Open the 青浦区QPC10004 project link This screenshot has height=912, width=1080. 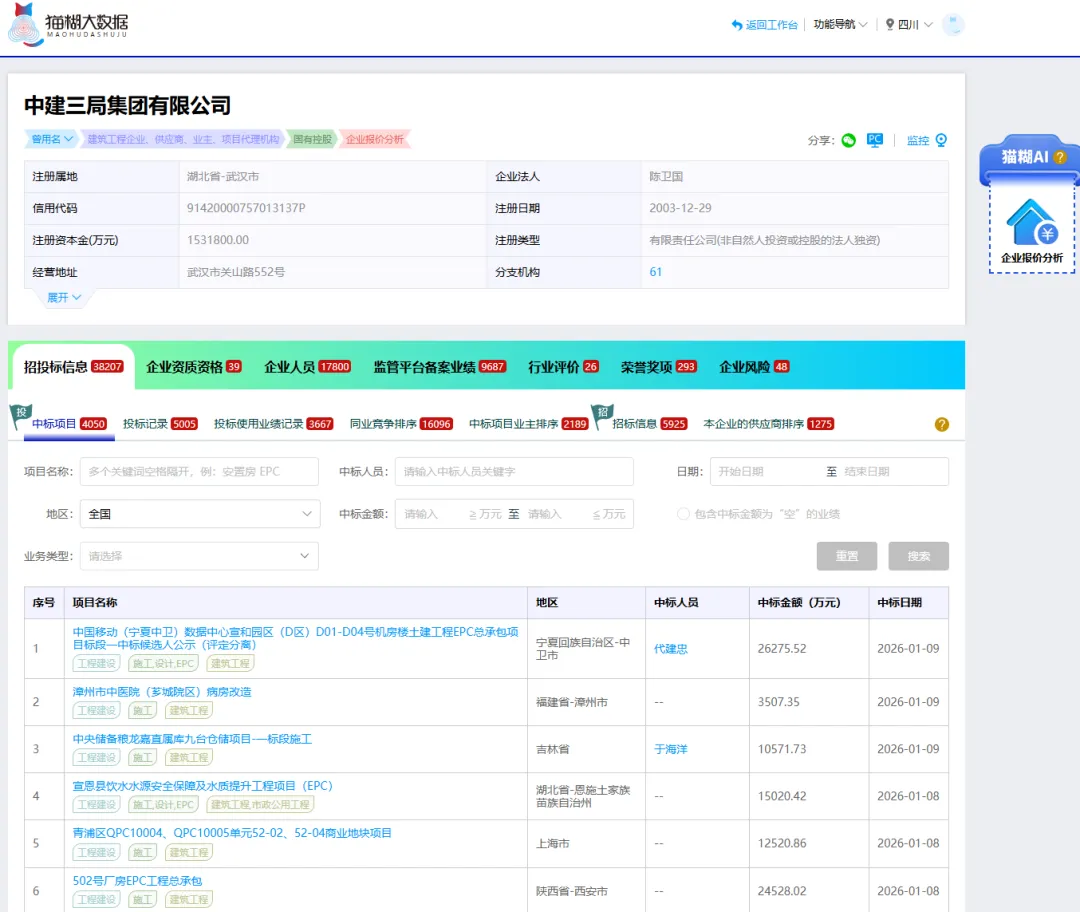[232, 833]
